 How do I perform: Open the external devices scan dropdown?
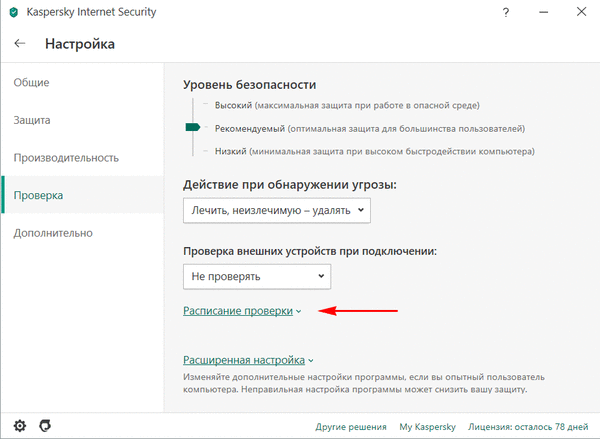(x=257, y=275)
